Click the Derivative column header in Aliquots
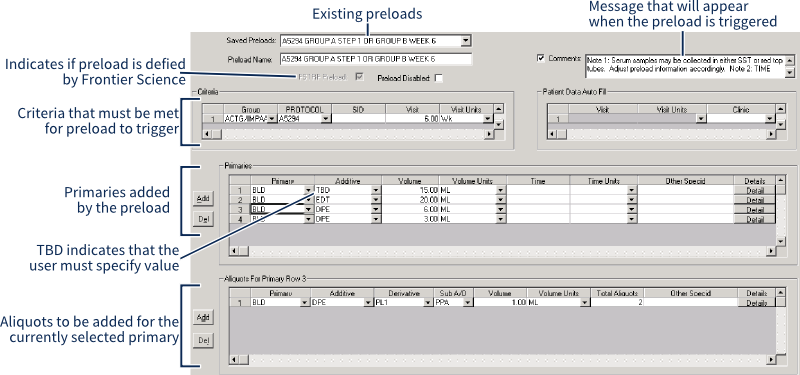 point(404,293)
